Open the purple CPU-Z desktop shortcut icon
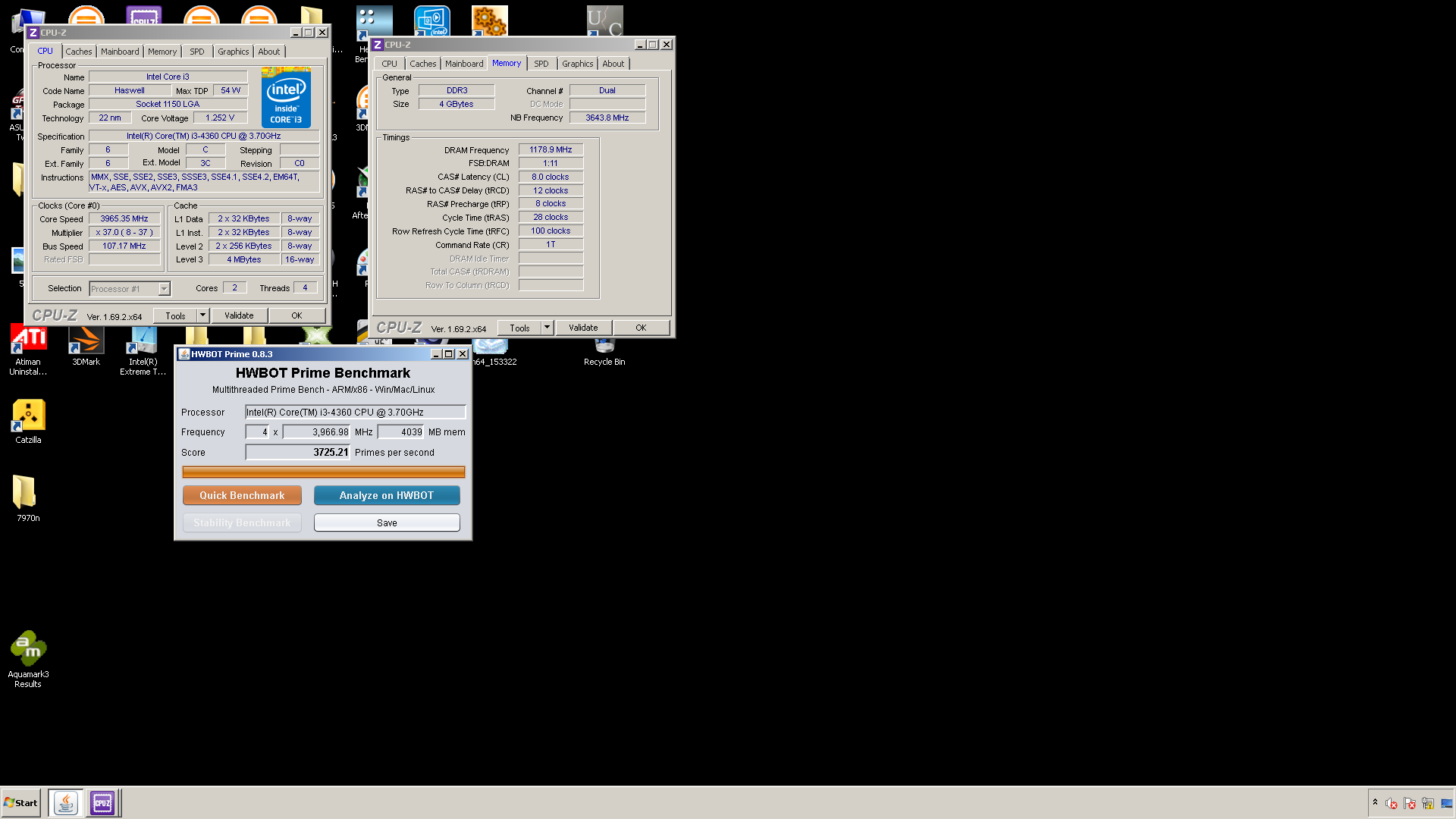1456x819 pixels. click(x=144, y=15)
